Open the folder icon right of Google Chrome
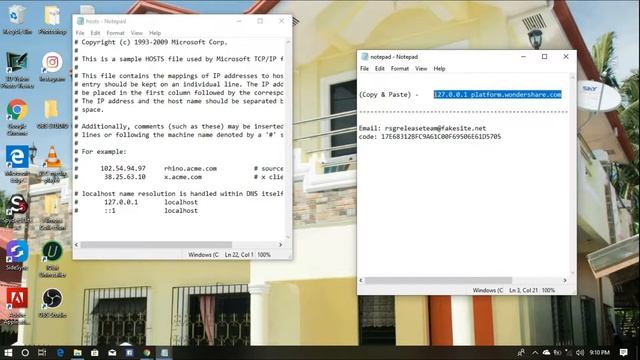Image resolution: width=640 pixels, height=360 pixels. point(52,114)
